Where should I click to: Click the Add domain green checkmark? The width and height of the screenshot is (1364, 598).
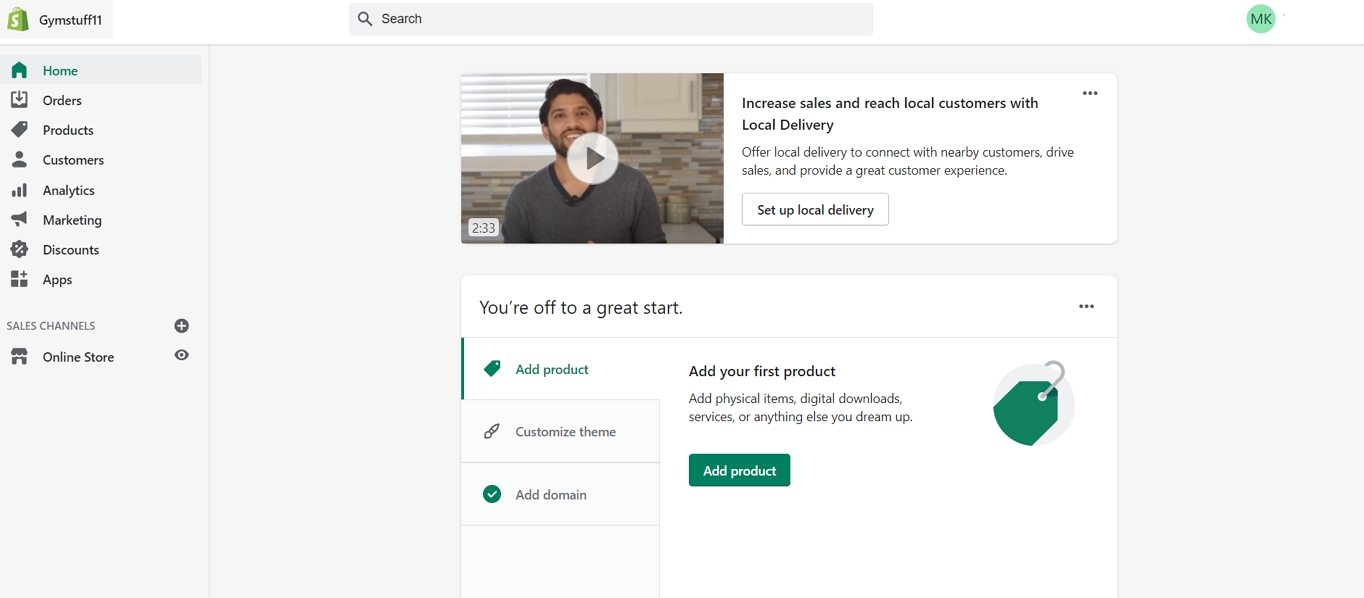tap(492, 494)
